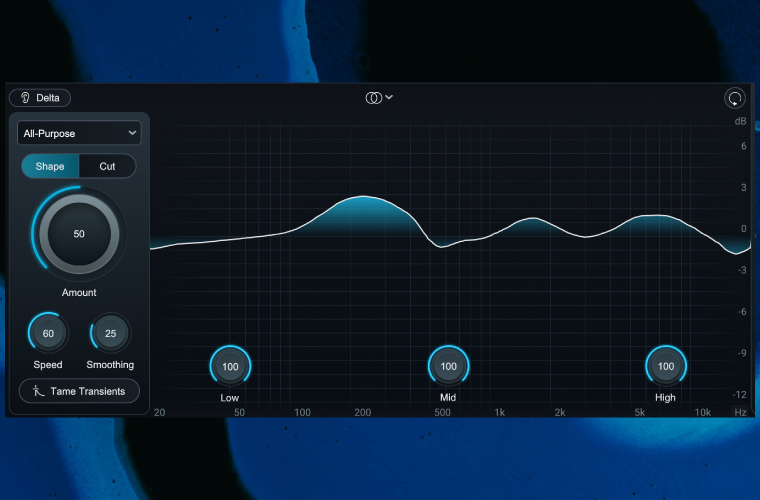
Task: Click the Mid band knob at 100
Action: 448,367
